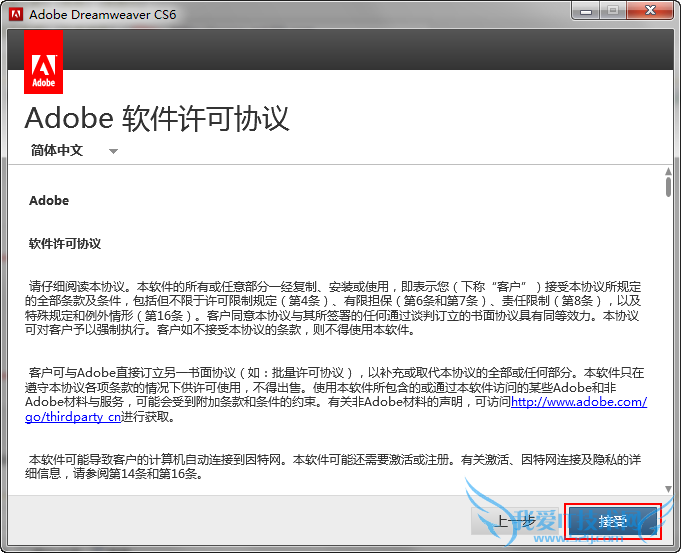Click the paragraph starting '本软件可能导致客户'
The image size is (681, 553).
(x=333, y=466)
